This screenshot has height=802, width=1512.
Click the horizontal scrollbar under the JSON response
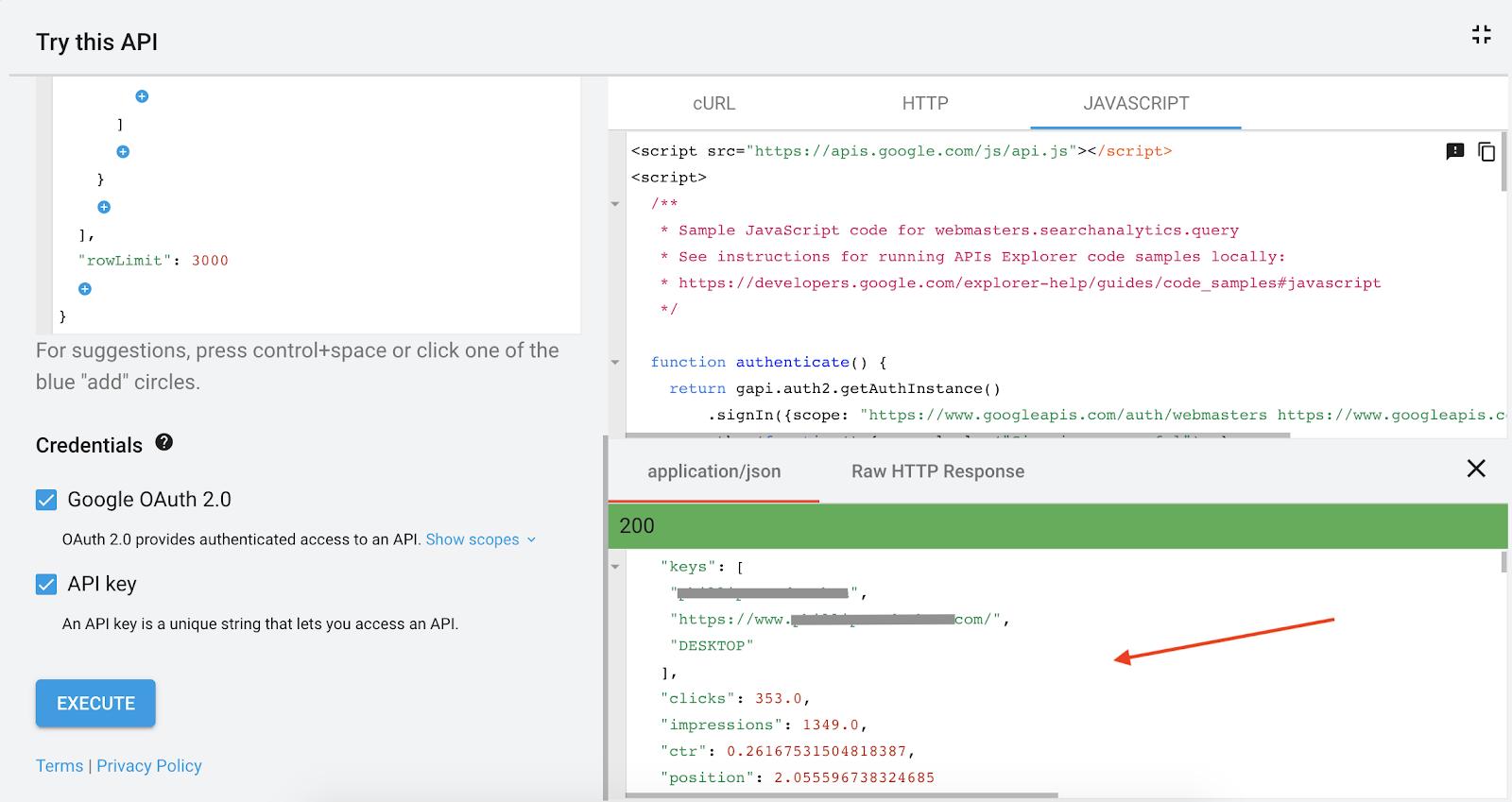point(841,795)
